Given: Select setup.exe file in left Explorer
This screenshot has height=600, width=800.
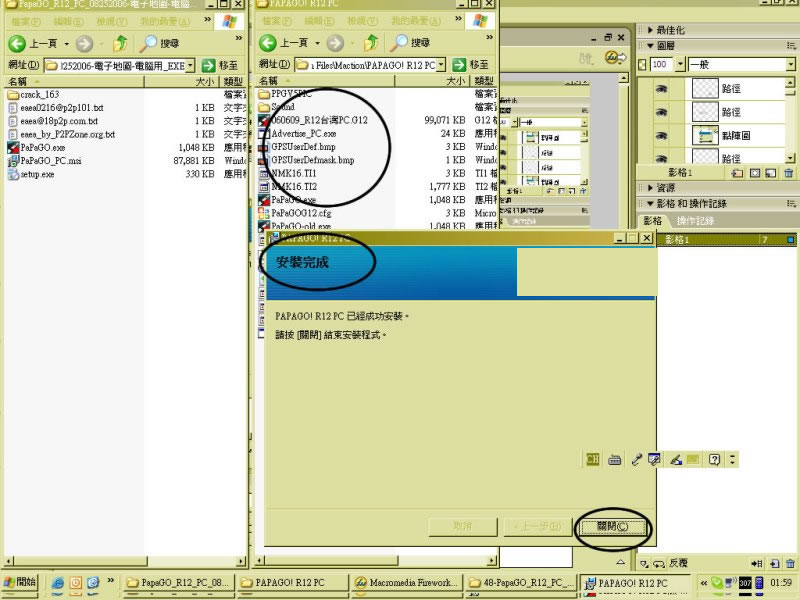Looking at the screenshot, I should coord(31,174).
